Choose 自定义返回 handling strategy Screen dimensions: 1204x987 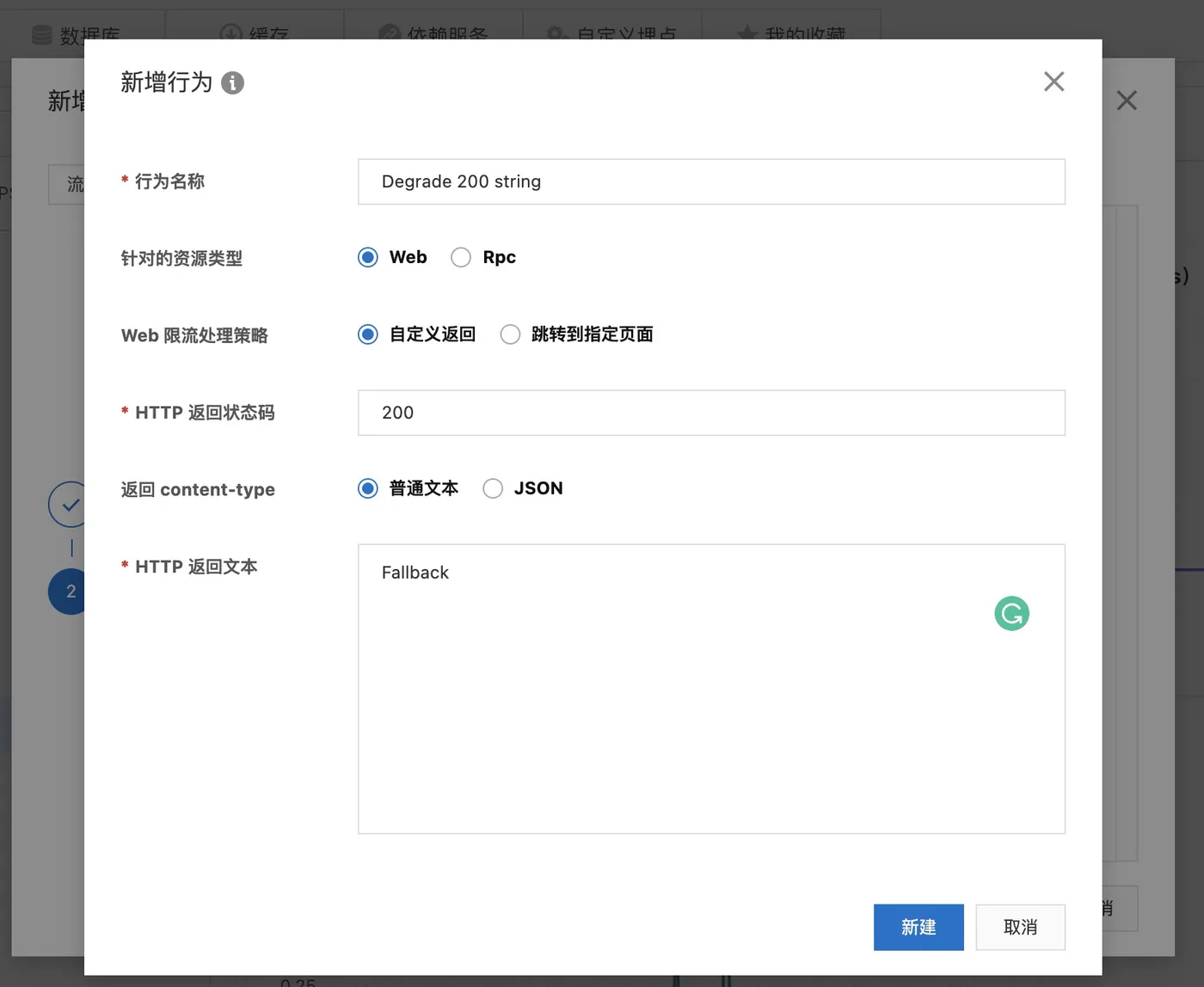pos(368,334)
